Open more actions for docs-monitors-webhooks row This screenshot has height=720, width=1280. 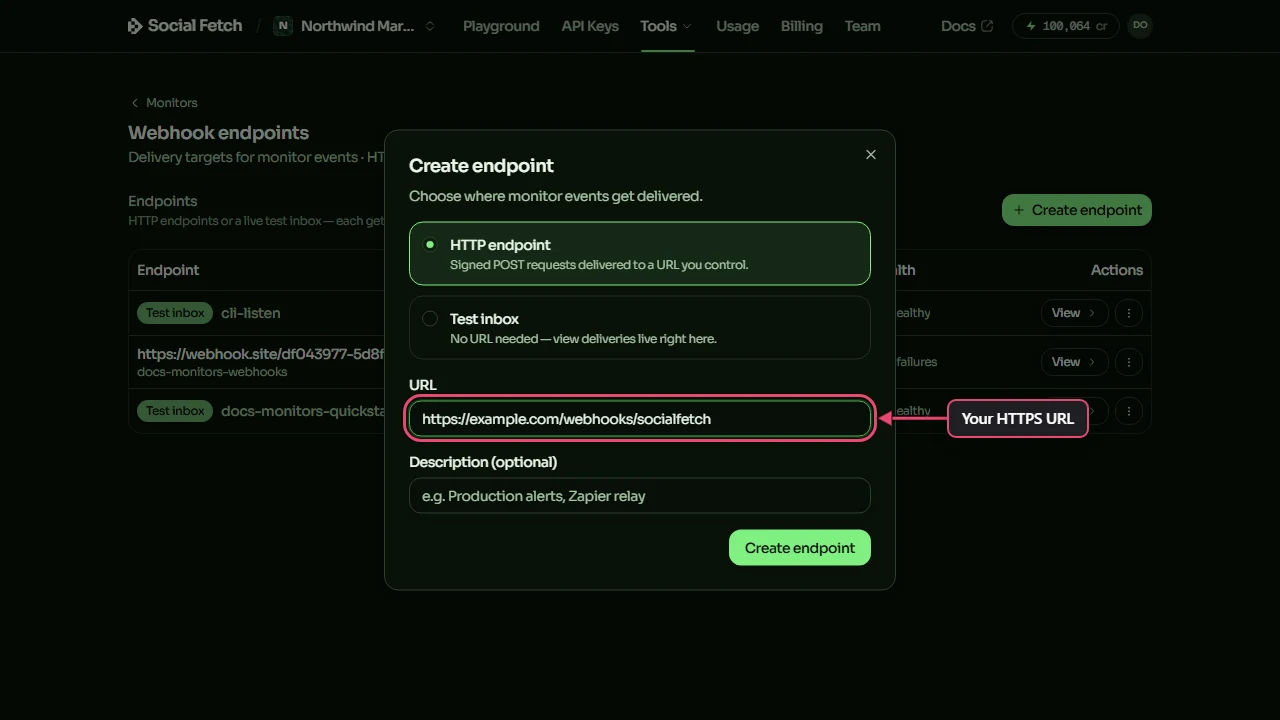click(1129, 362)
